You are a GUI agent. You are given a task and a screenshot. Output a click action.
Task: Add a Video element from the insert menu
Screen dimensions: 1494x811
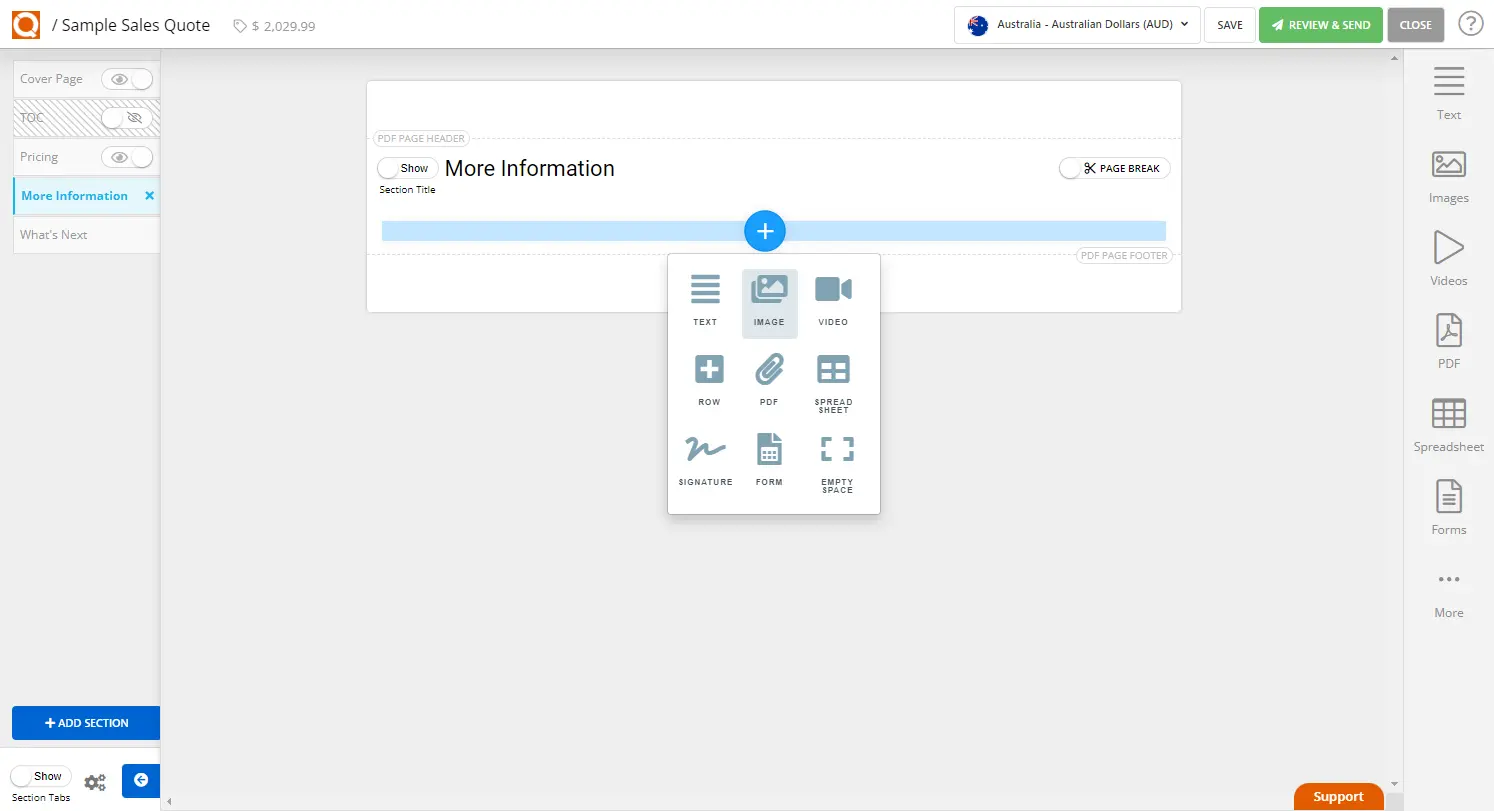coord(833,298)
